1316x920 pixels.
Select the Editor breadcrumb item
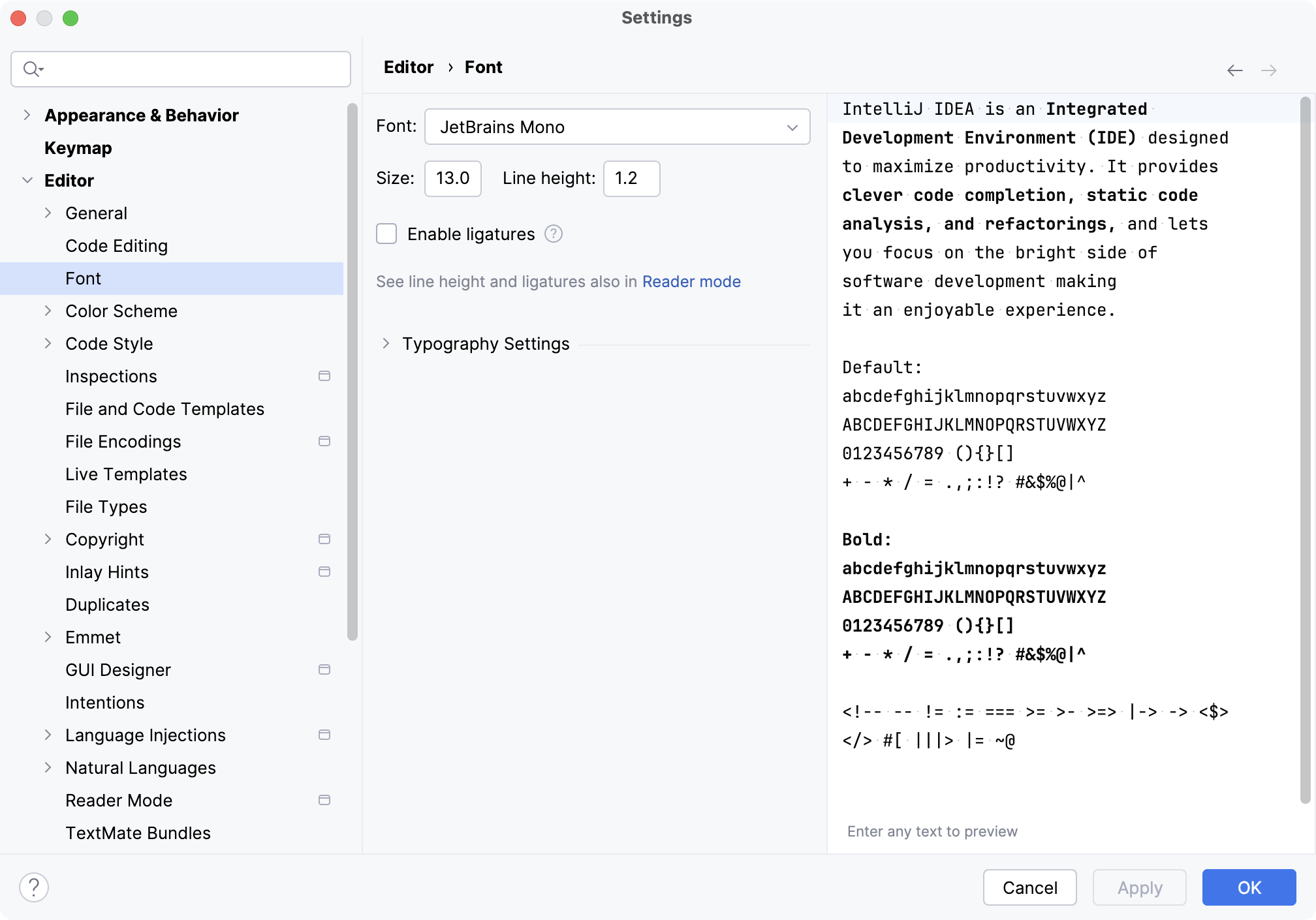(x=409, y=68)
